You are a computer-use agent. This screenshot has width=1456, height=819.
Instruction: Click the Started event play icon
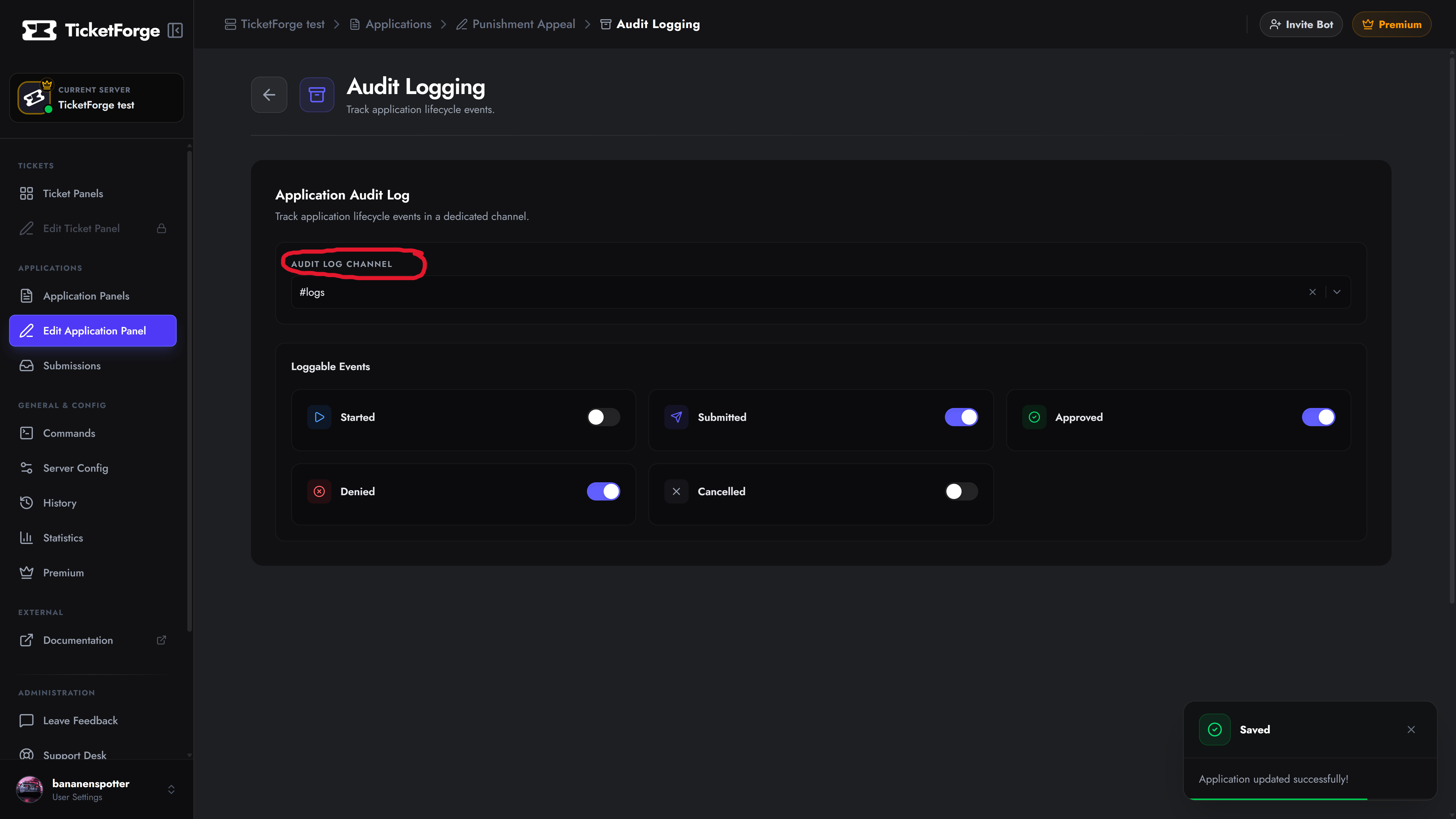[319, 417]
